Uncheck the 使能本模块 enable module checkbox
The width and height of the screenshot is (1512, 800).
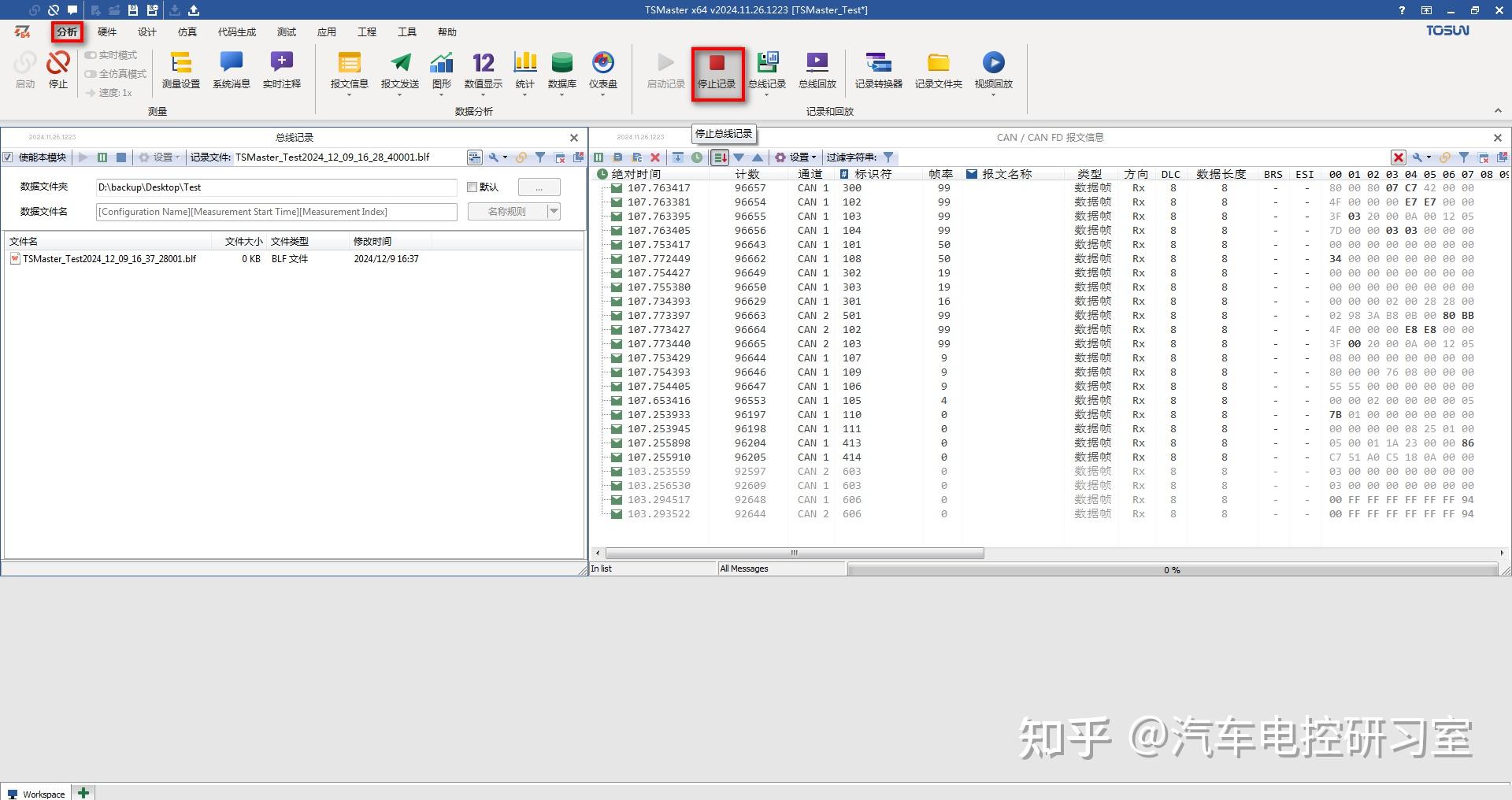(9, 157)
